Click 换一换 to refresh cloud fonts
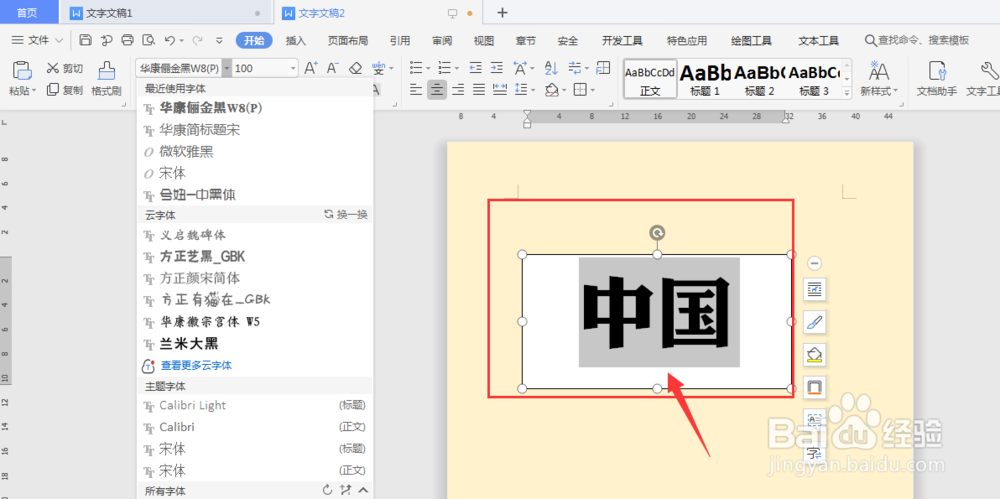 (x=346, y=214)
